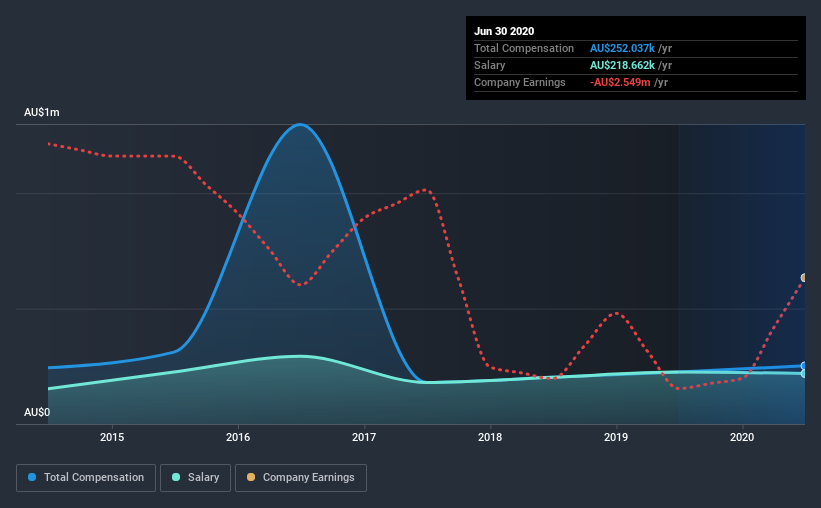Image resolution: width=821 pixels, height=508 pixels.
Task: Click the AU$252.037k total compensation value
Action: 622,48
